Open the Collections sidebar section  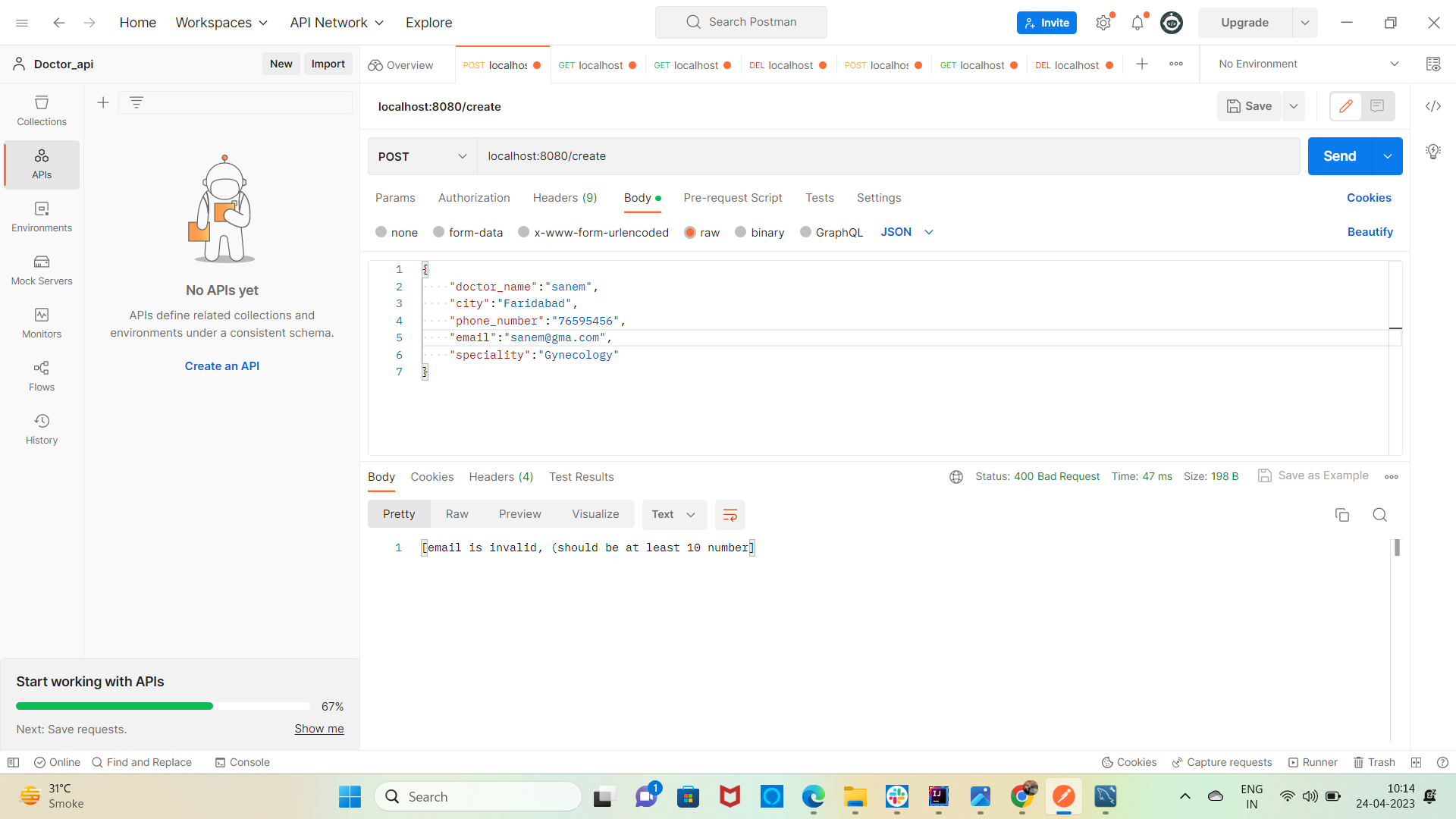coord(42,111)
